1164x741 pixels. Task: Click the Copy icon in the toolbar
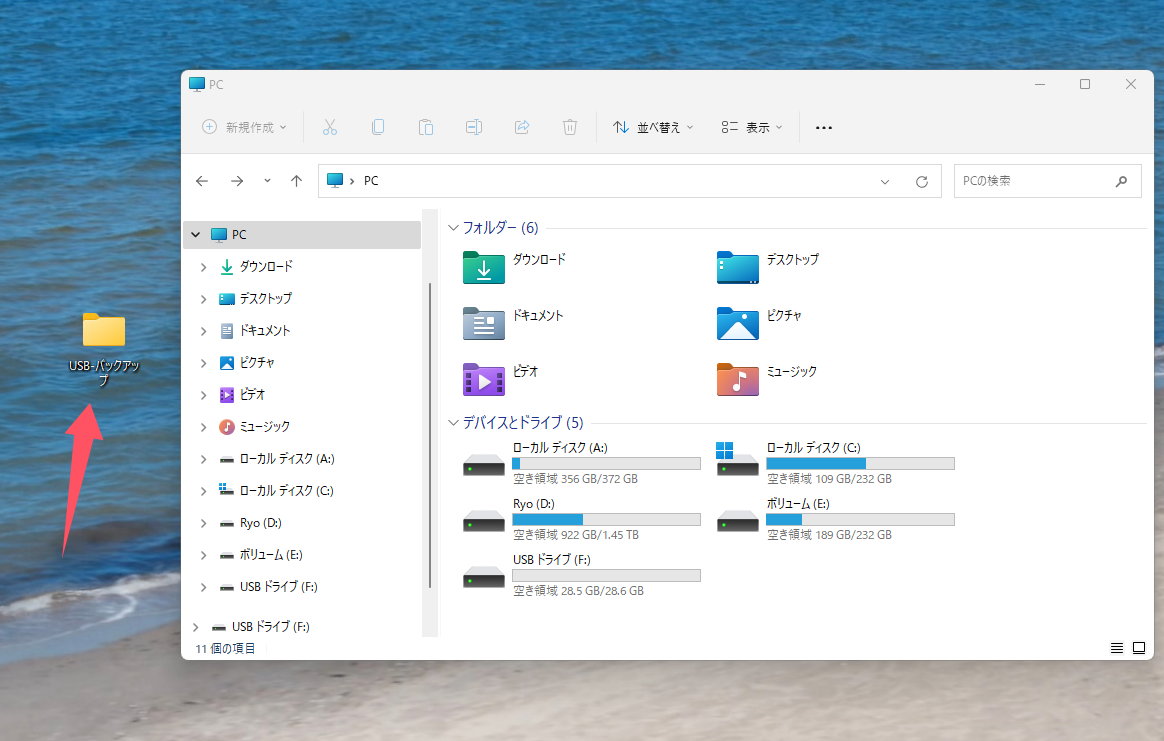377,127
